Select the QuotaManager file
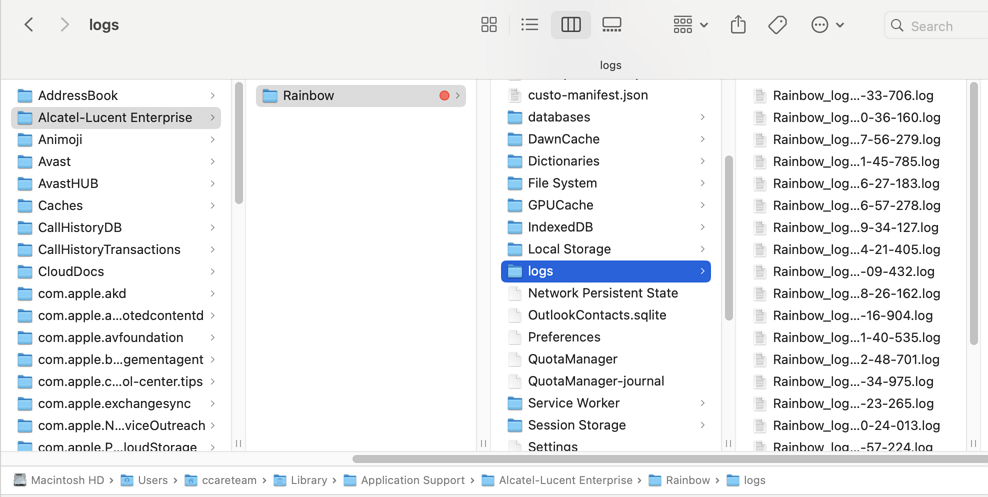 [x=606, y=359]
